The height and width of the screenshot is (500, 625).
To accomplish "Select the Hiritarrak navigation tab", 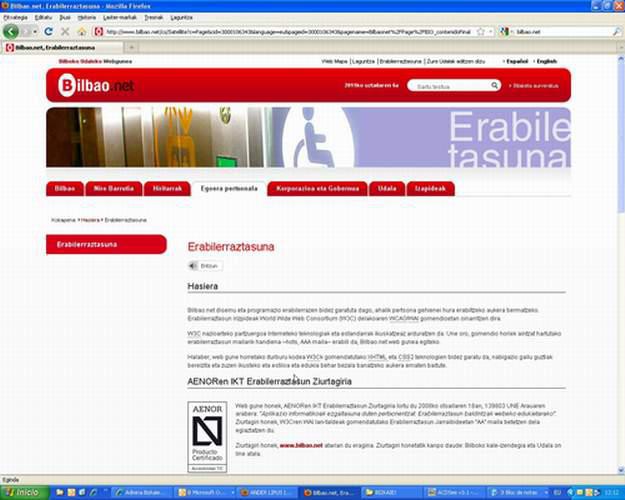I will 167,189.
